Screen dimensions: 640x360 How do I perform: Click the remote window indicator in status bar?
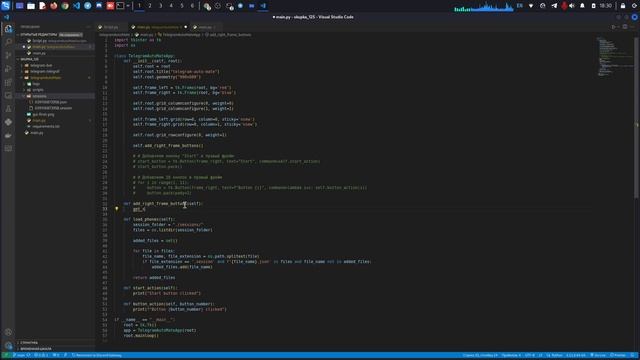coord(6,356)
